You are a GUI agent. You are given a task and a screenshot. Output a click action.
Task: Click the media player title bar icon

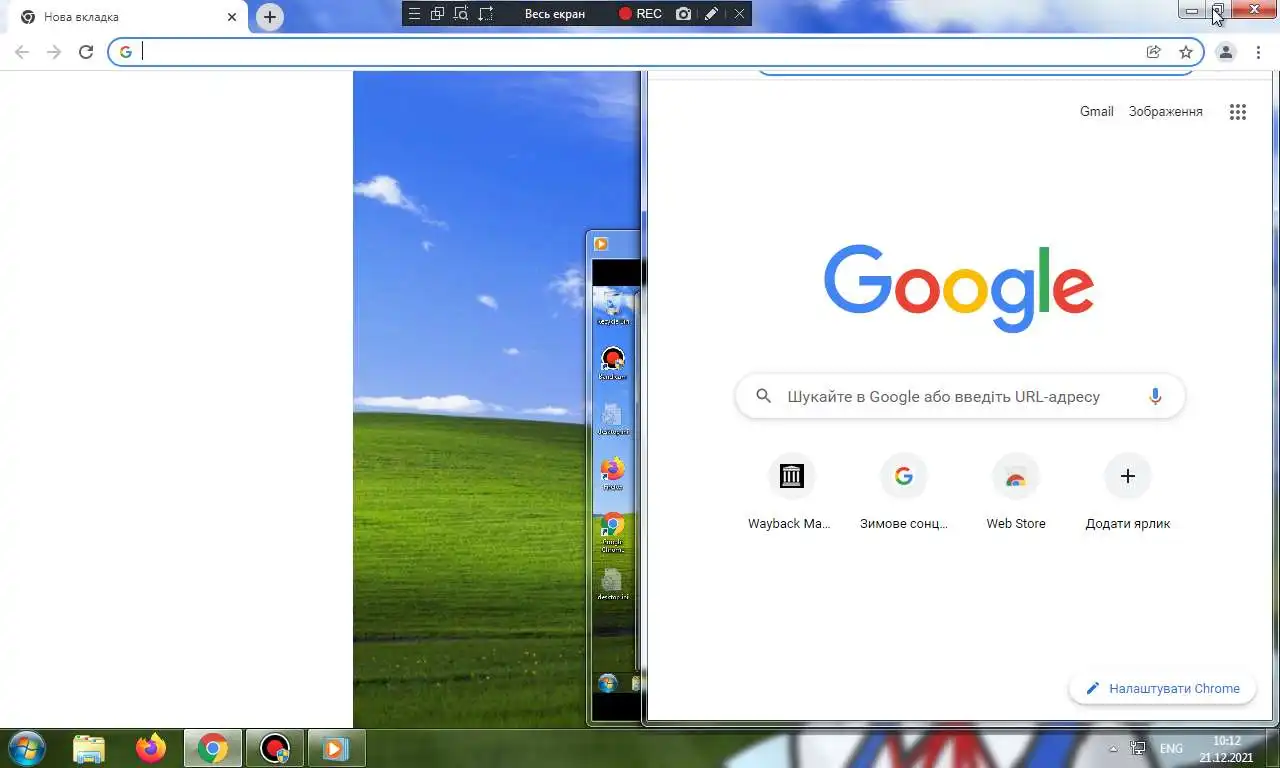coord(601,243)
